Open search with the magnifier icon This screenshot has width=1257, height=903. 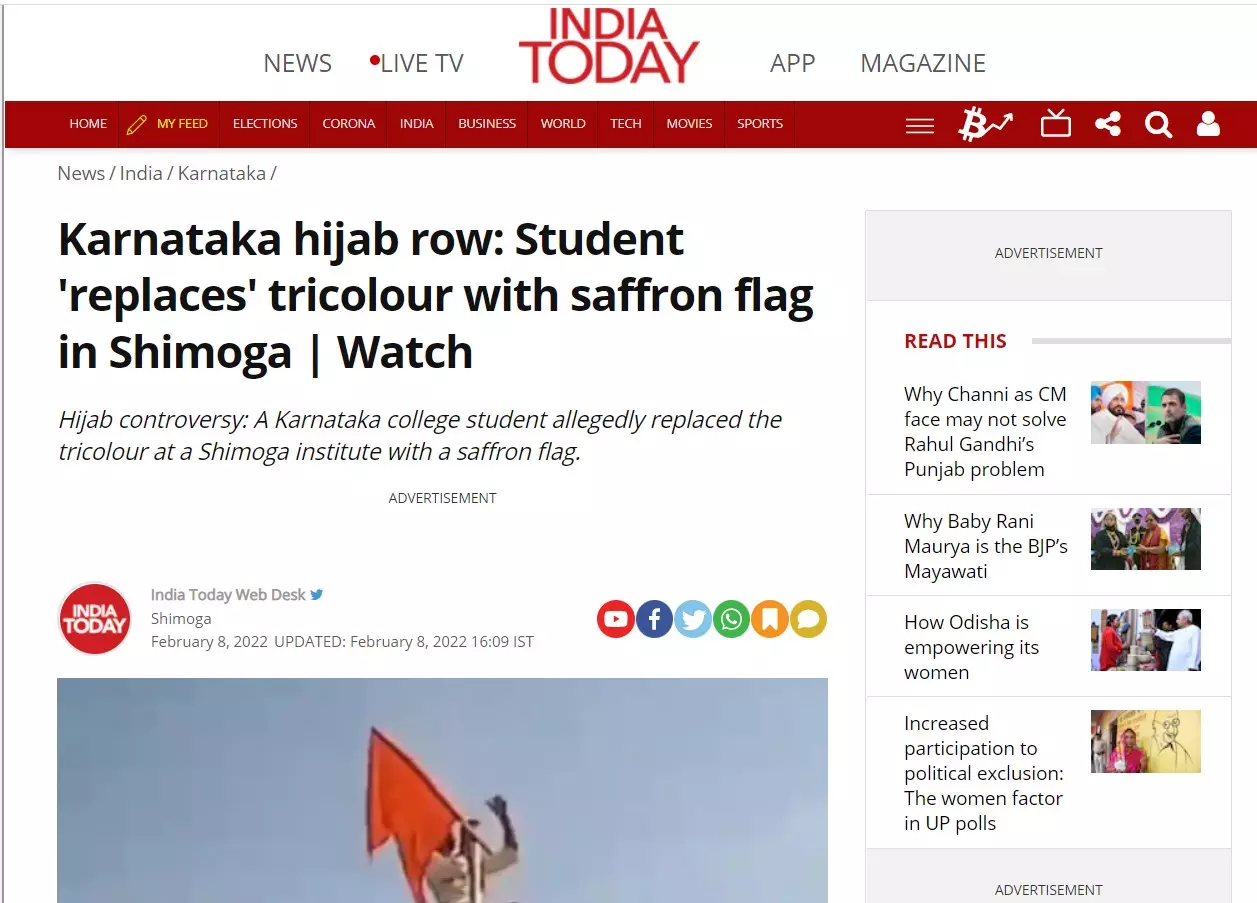(1158, 124)
